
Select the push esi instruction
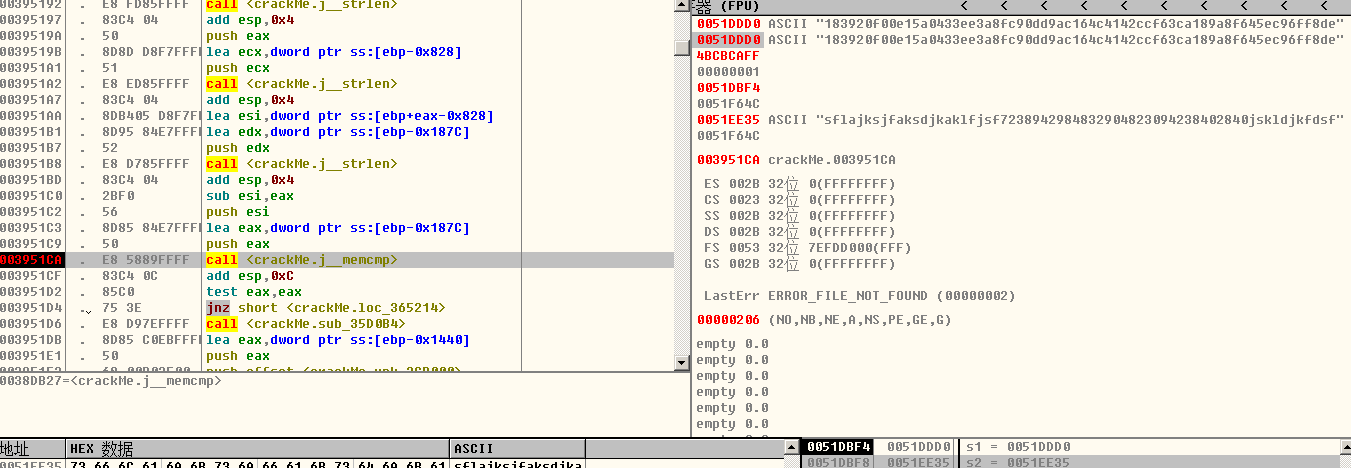click(237, 212)
